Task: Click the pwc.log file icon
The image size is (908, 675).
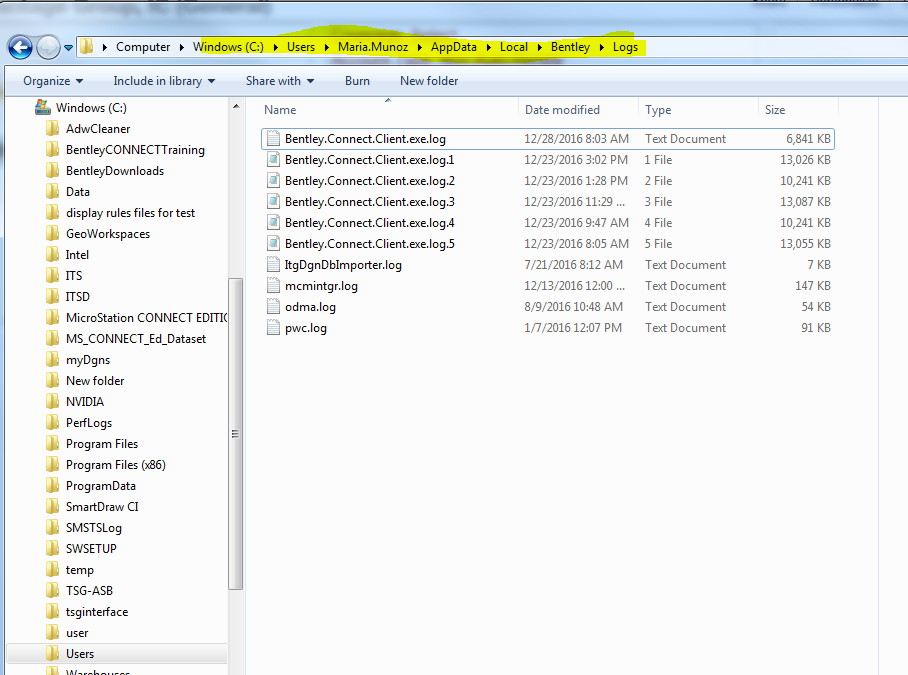Action: (273, 328)
